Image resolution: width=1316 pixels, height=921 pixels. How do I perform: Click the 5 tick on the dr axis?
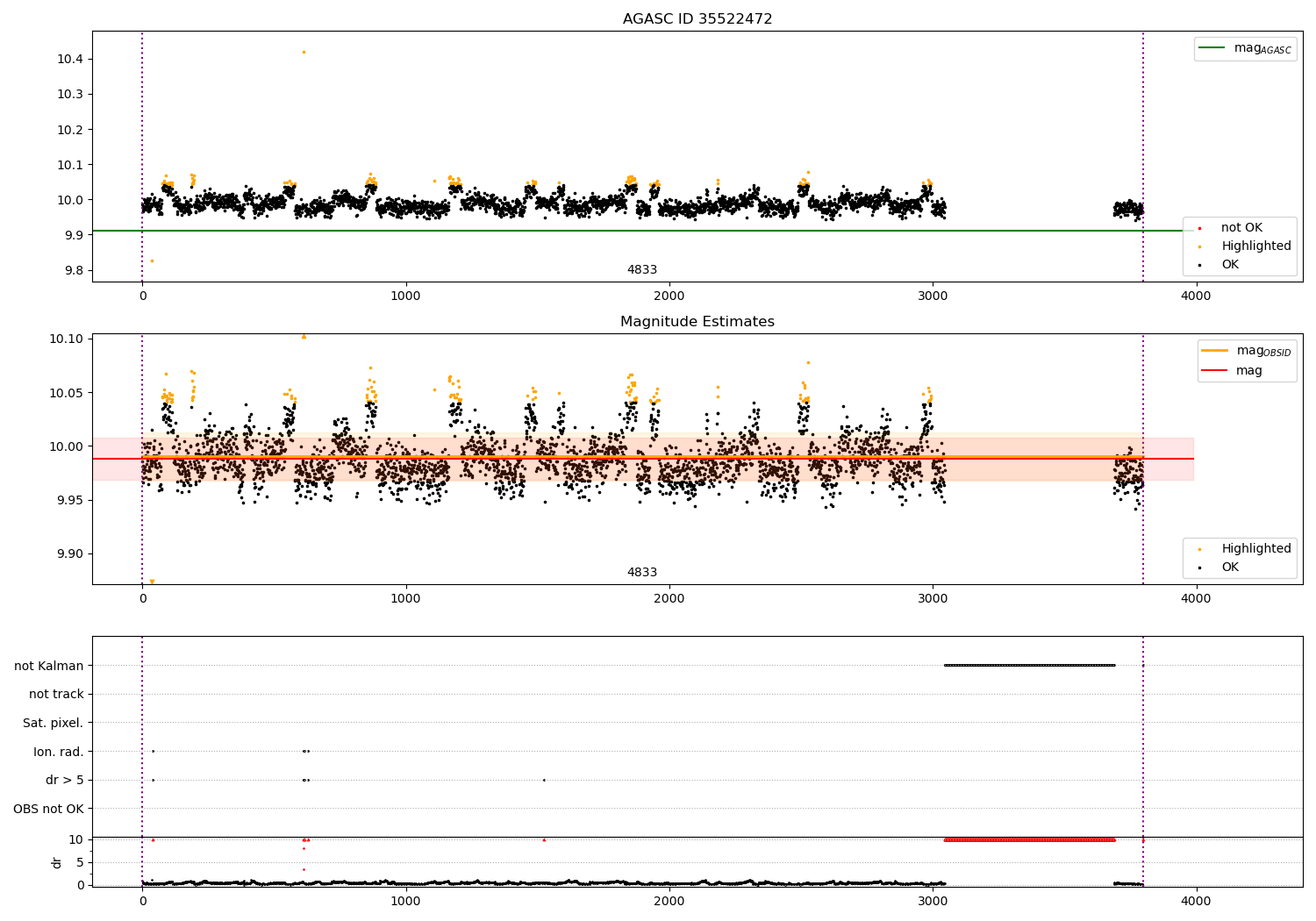pos(81,862)
